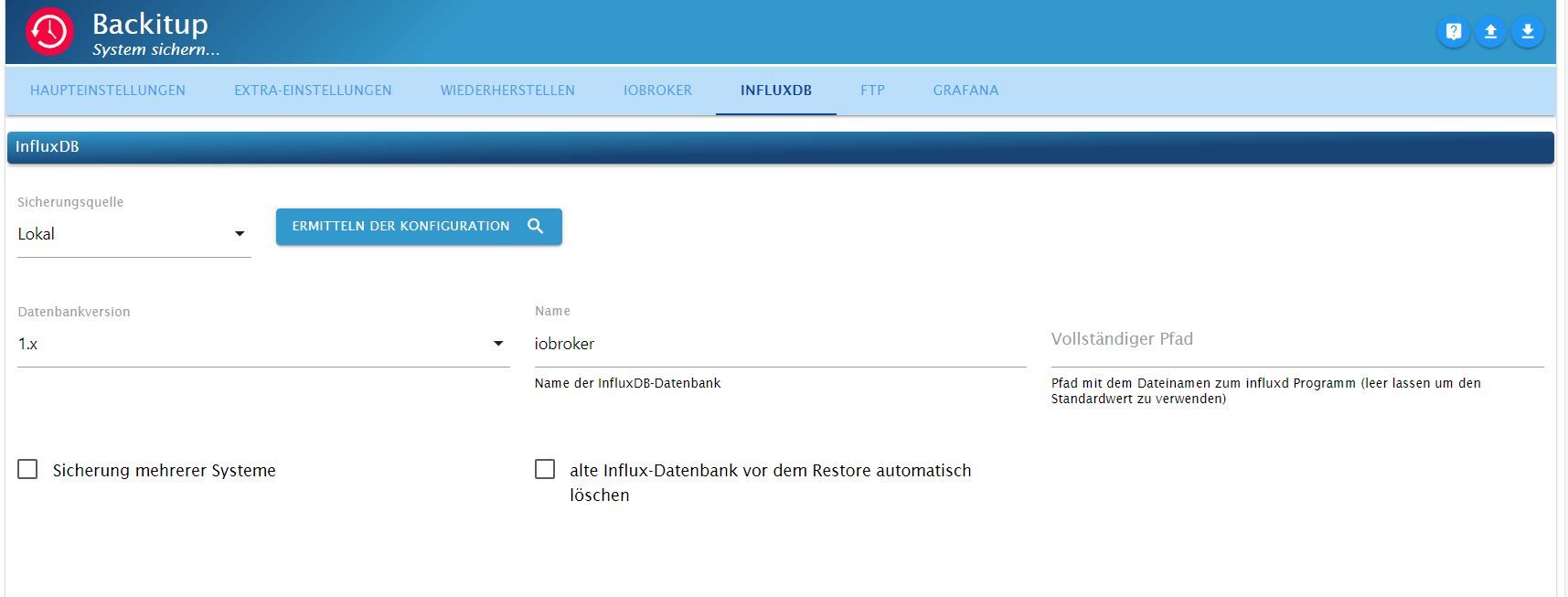Switch to the Extra-Einstellungen tab
Image resolution: width=1568 pixels, height=597 pixels.
tap(313, 91)
